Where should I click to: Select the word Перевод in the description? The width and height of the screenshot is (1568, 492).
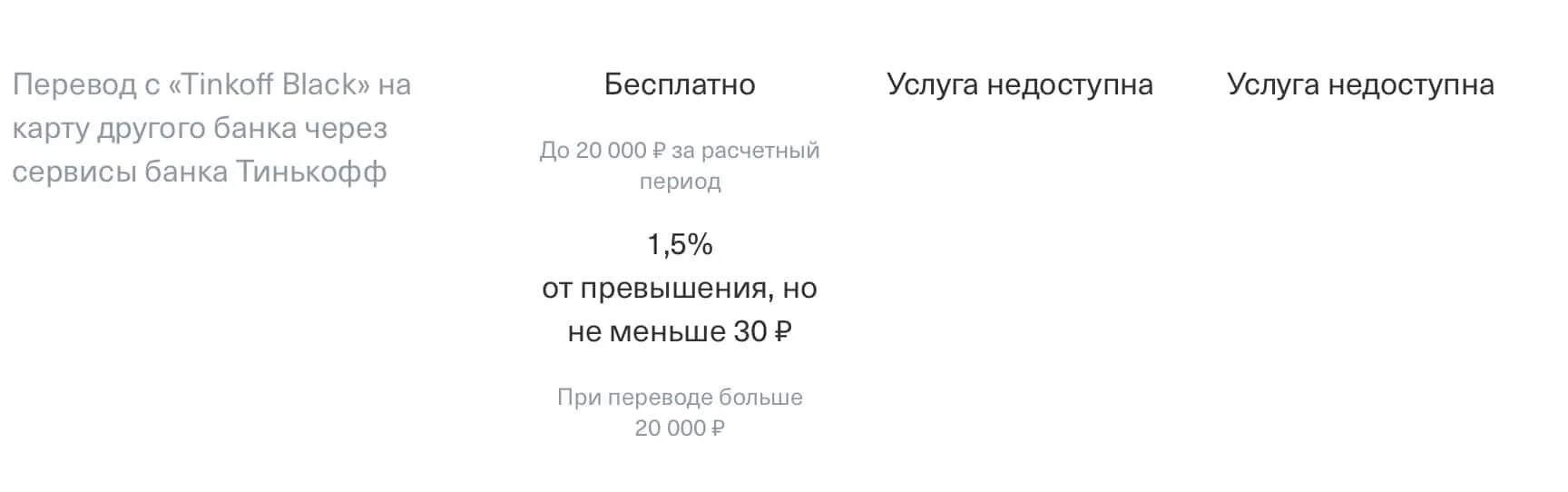[74, 85]
